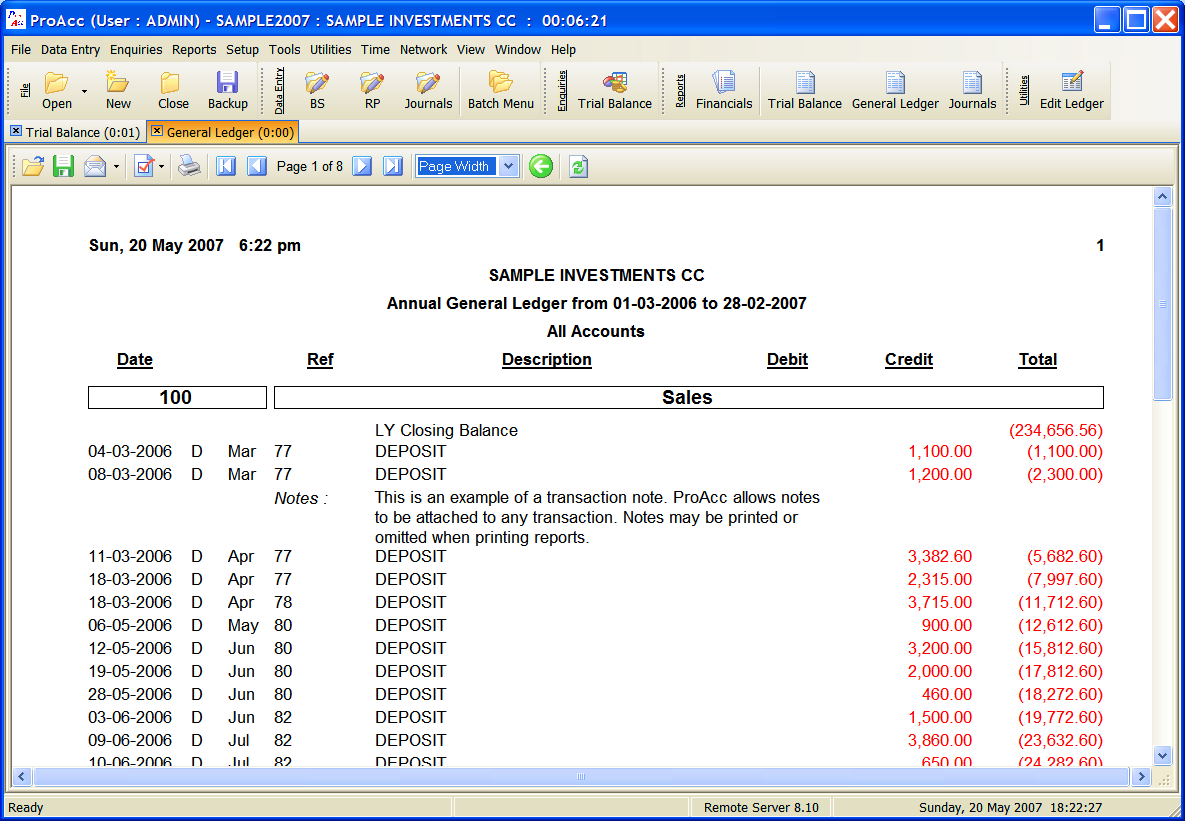Open Journals data entry icon
1185x821 pixels.
coord(428,90)
